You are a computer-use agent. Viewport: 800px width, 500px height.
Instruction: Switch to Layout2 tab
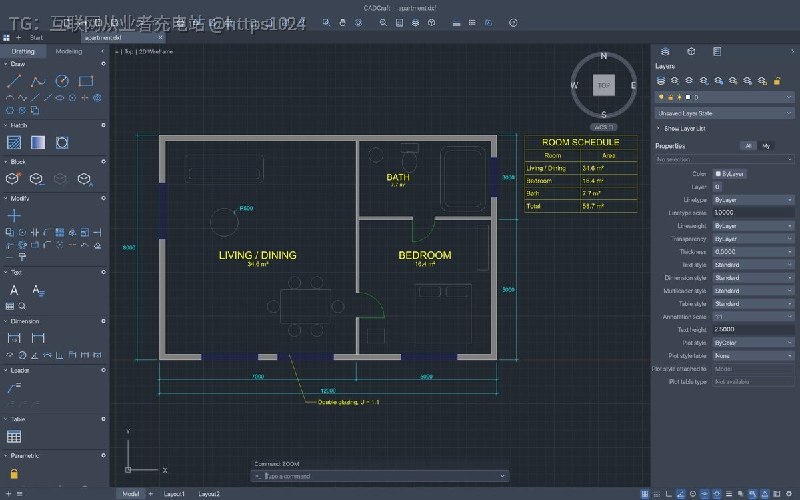pos(209,494)
